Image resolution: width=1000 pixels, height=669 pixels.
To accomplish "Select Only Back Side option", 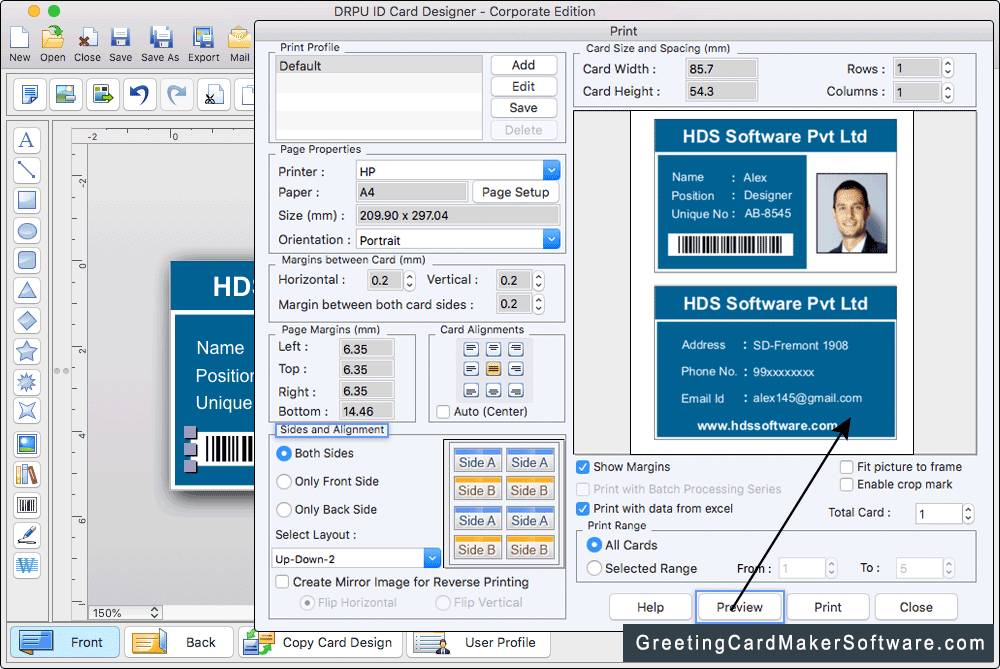I will point(284,510).
